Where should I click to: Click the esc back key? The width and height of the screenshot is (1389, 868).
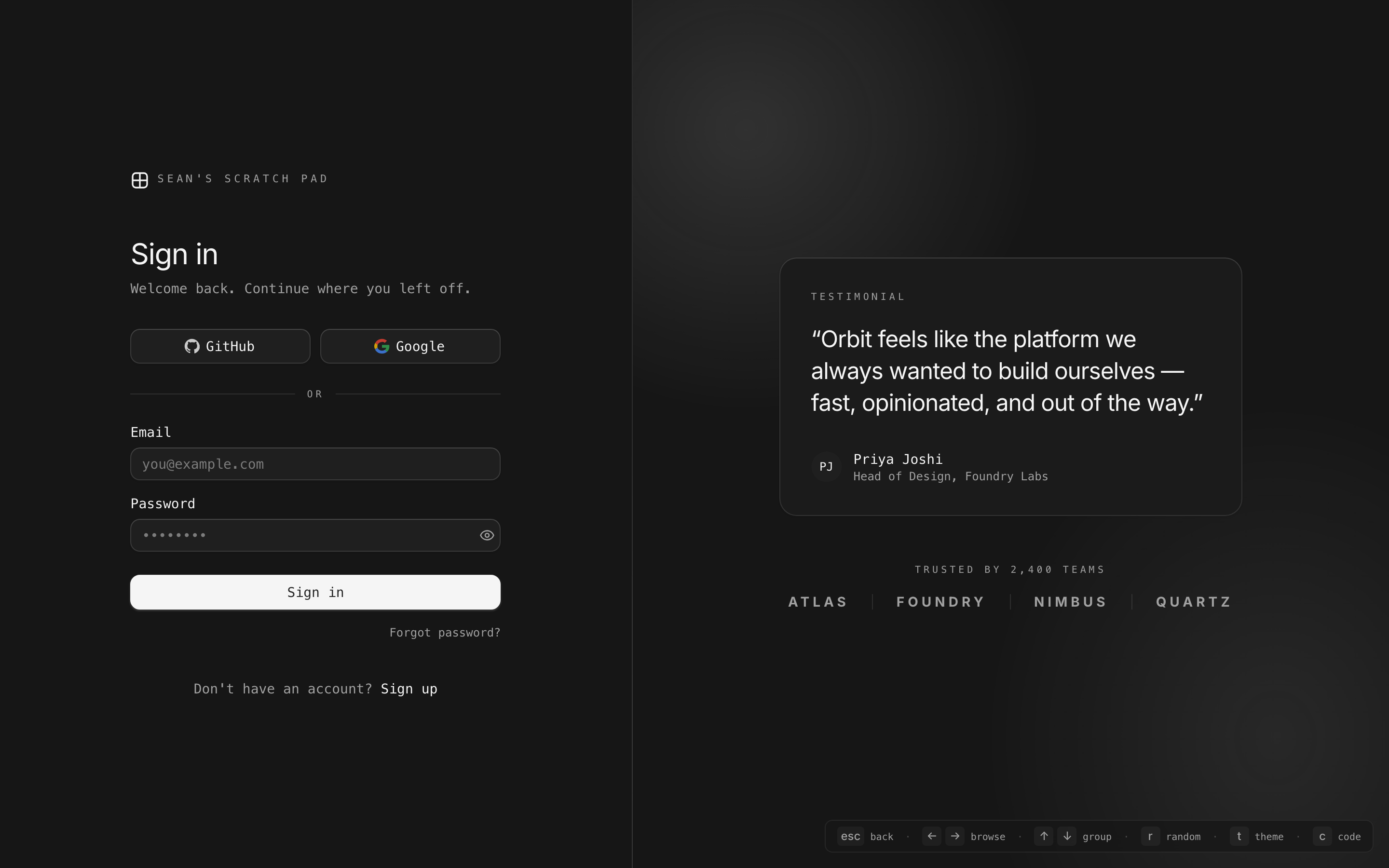click(850, 837)
